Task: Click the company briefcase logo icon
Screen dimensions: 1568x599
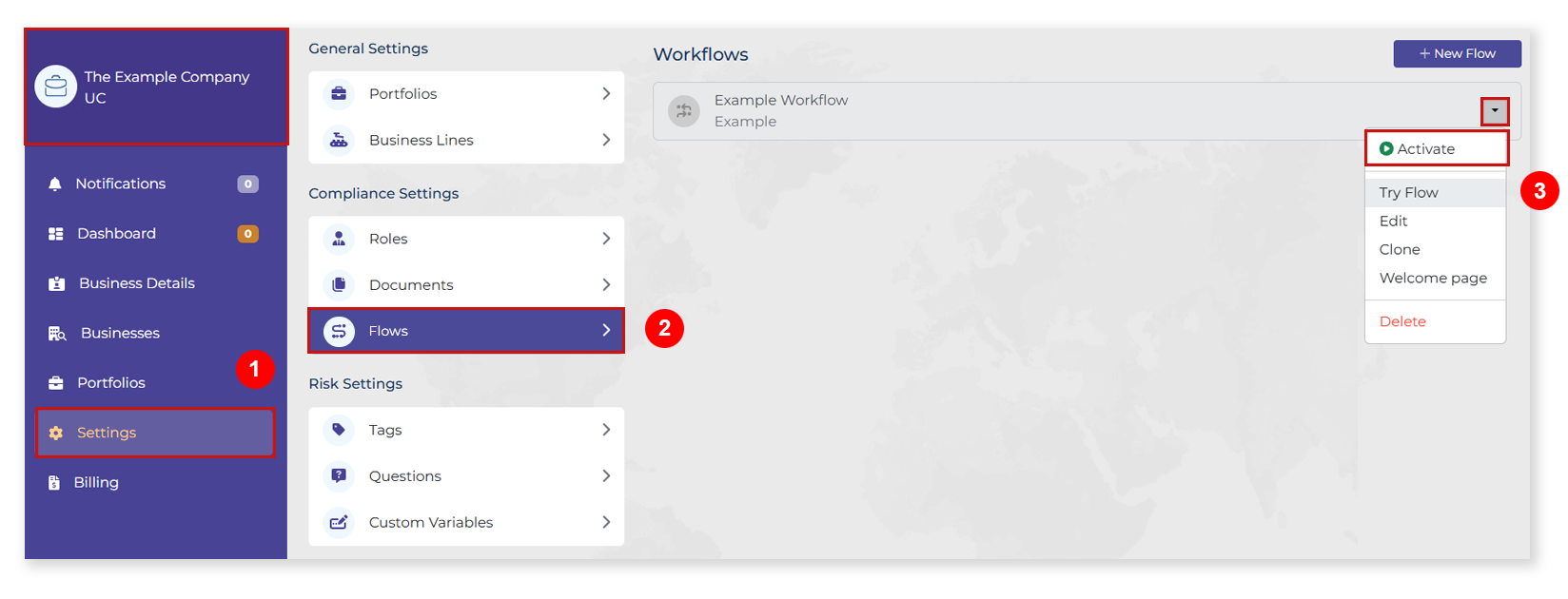Action: (56, 87)
